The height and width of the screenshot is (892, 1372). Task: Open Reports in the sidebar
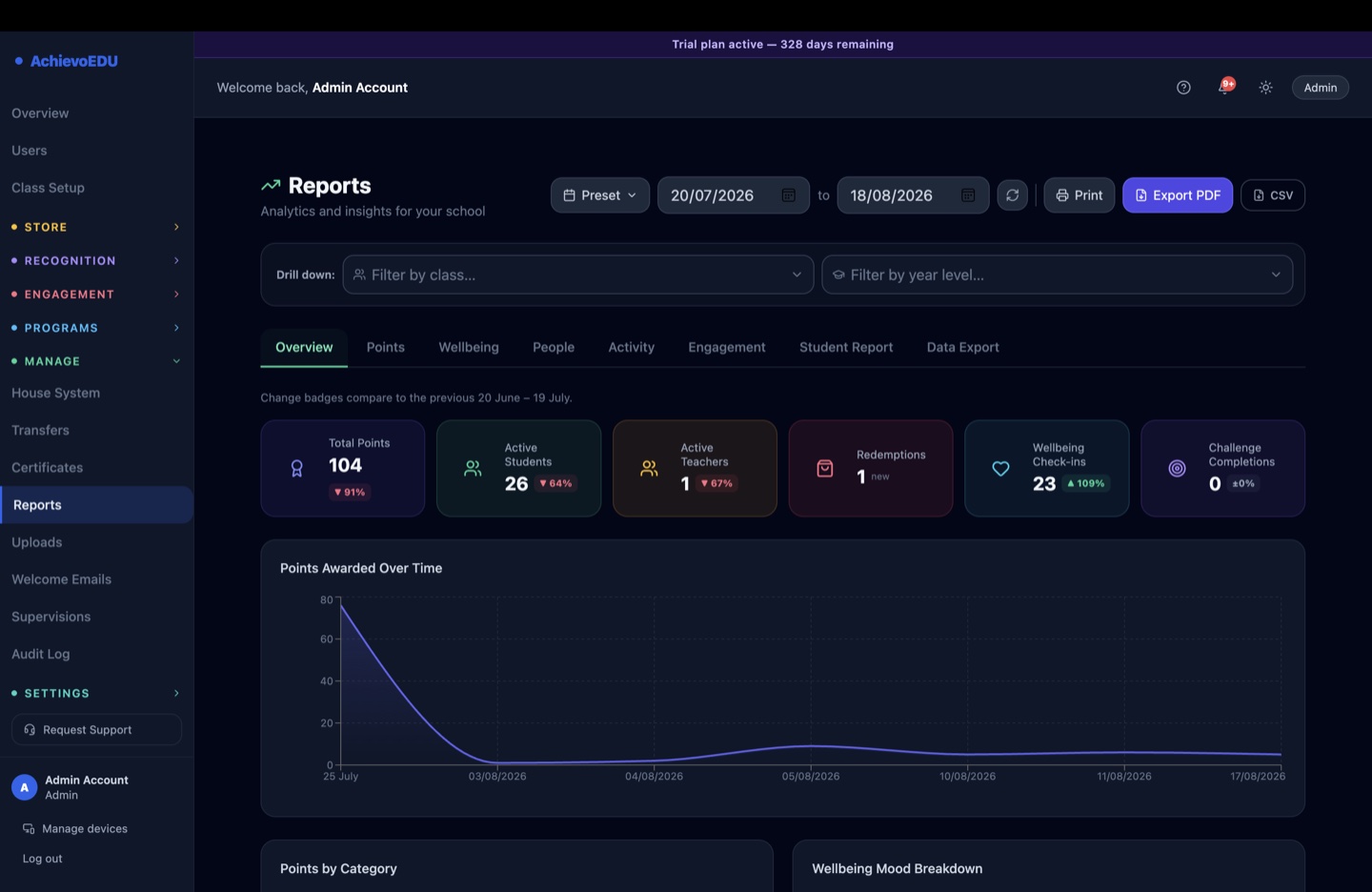coord(96,505)
